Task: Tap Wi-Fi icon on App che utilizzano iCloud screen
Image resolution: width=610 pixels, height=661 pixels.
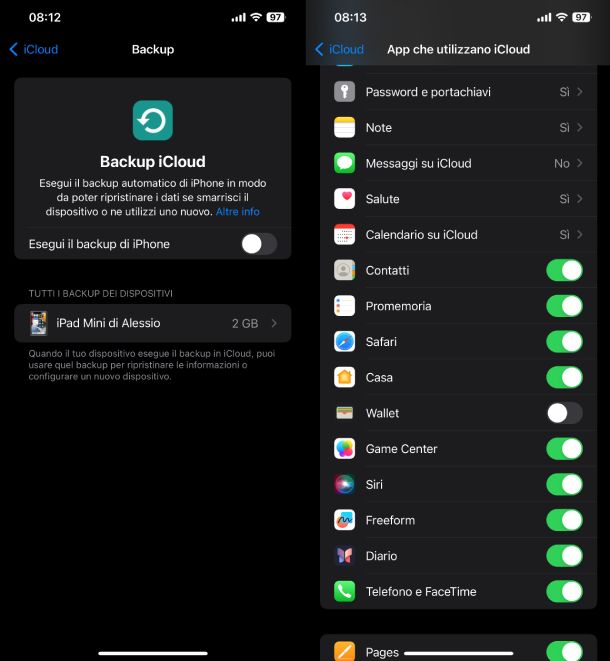Action: coord(562,17)
